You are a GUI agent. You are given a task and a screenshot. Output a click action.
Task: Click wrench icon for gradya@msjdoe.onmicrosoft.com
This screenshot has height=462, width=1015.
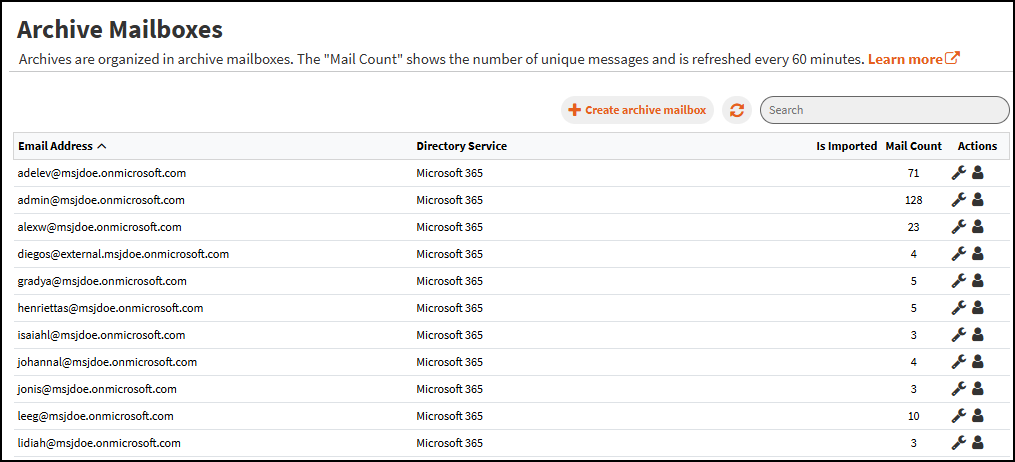point(958,281)
